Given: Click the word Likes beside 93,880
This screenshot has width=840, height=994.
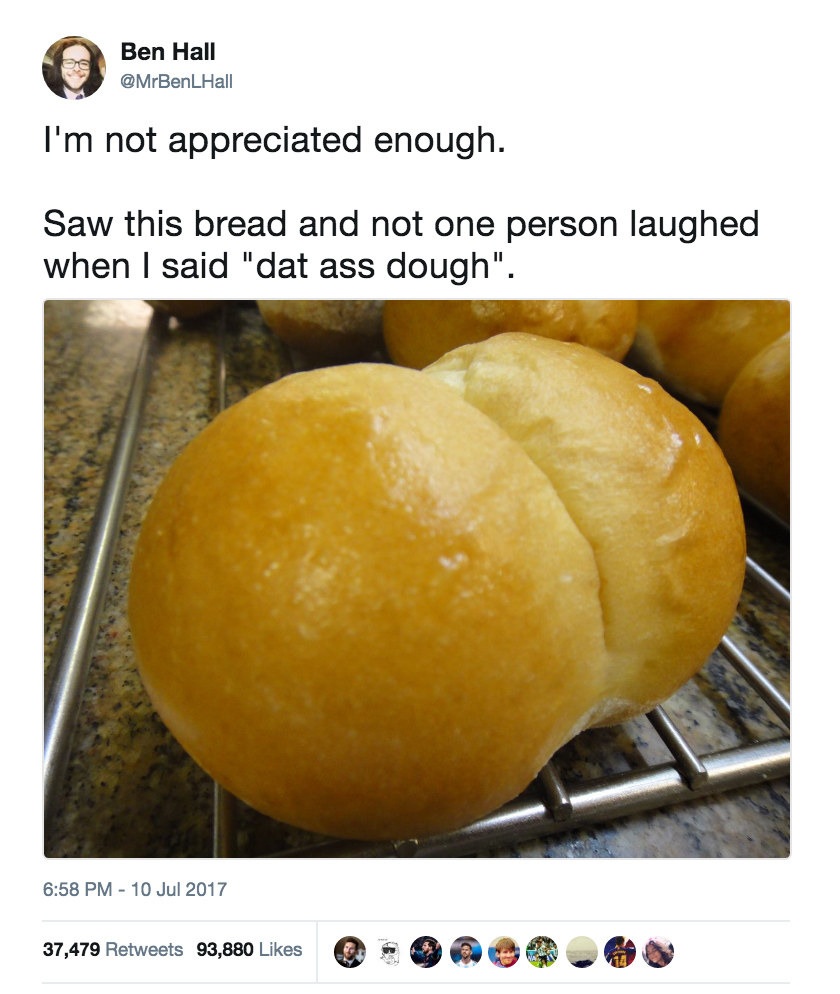Looking at the screenshot, I should tap(281, 950).
